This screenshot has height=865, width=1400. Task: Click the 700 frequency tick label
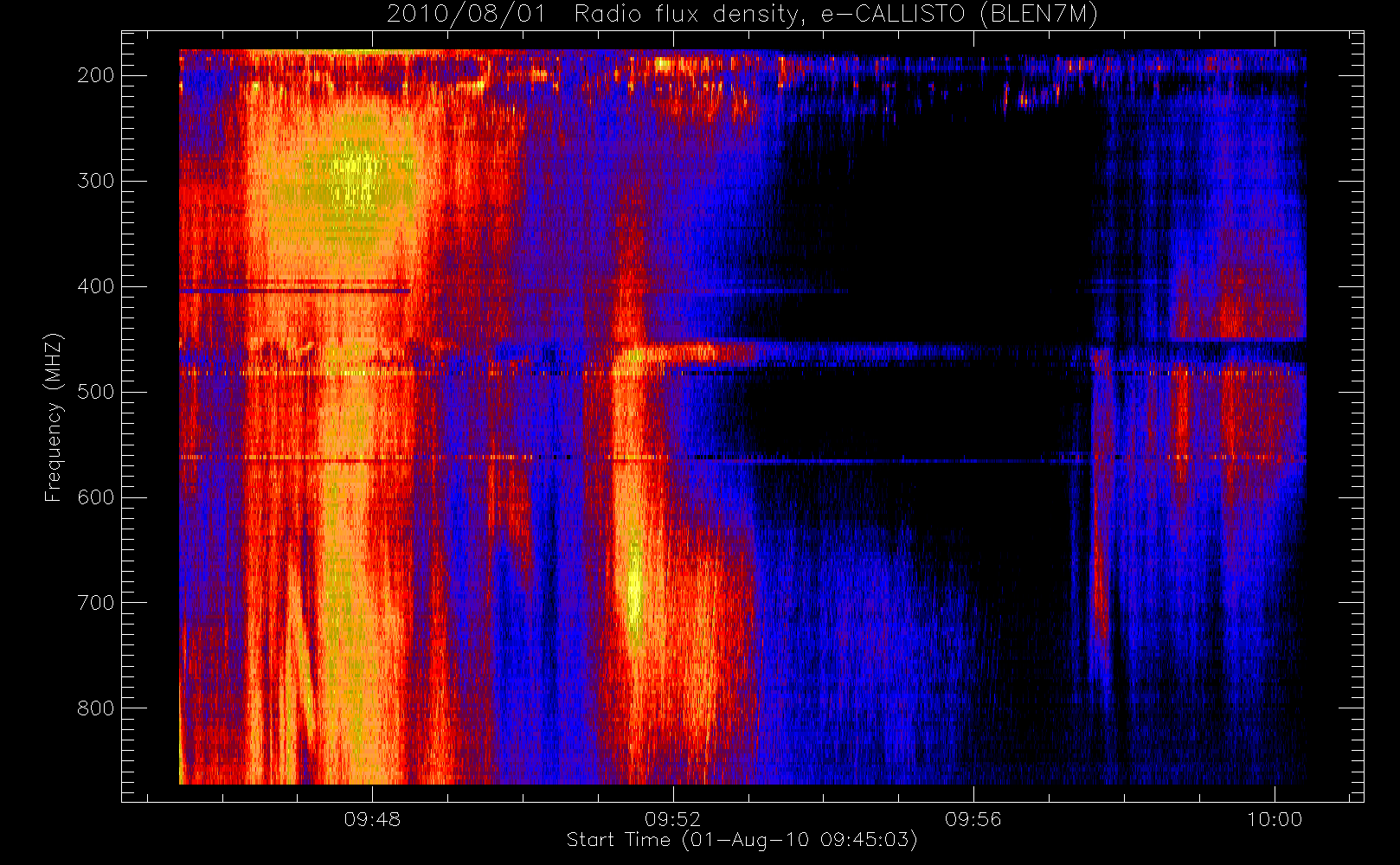click(x=95, y=603)
